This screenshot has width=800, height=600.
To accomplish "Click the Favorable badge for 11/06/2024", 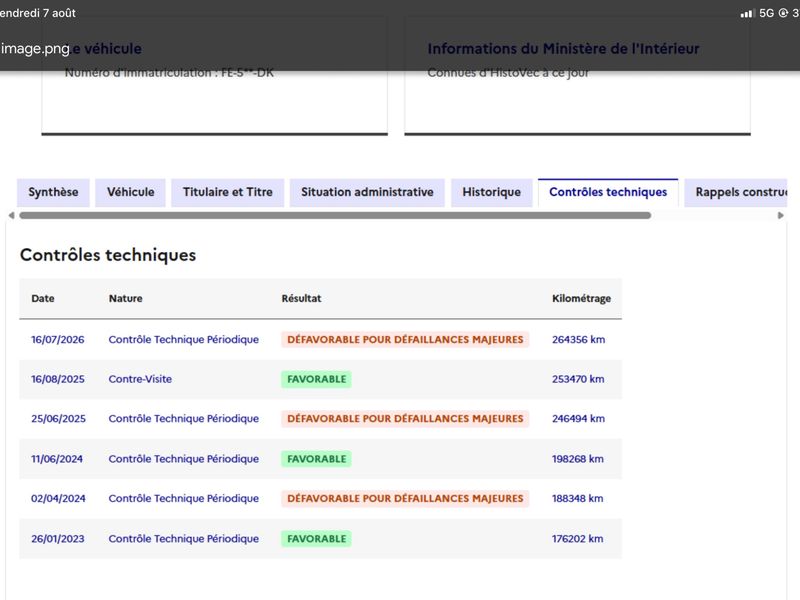I will point(316,459).
